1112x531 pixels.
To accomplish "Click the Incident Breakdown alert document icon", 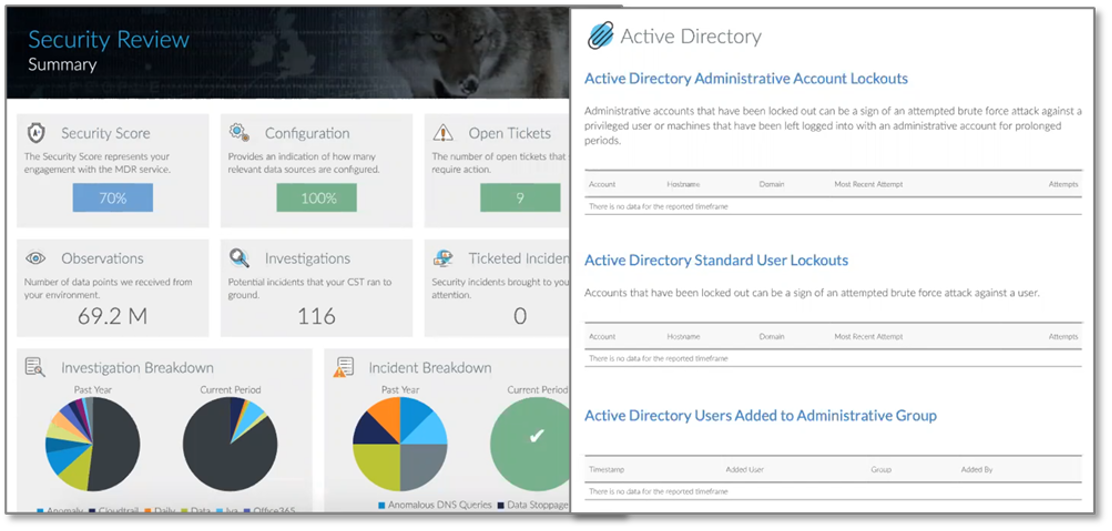I will 343,367.
